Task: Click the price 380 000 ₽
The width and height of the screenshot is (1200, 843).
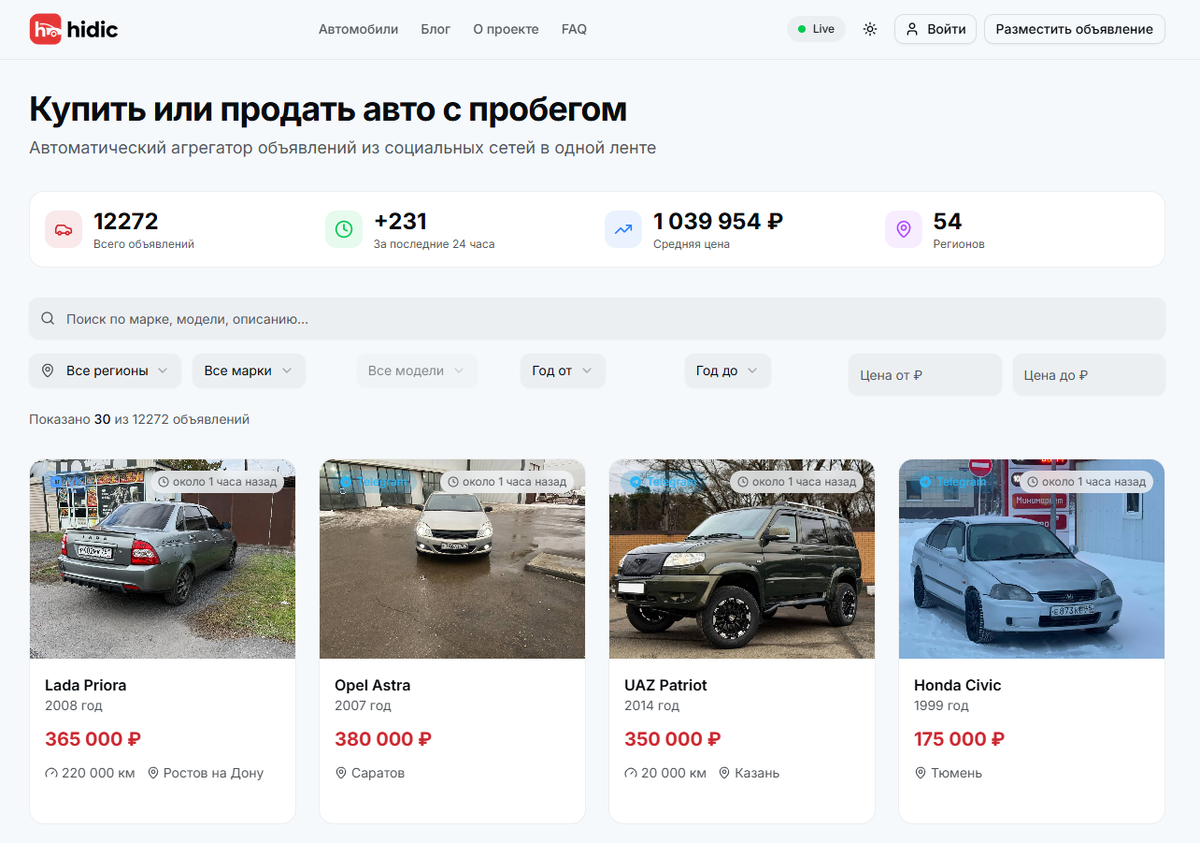Action: (383, 739)
